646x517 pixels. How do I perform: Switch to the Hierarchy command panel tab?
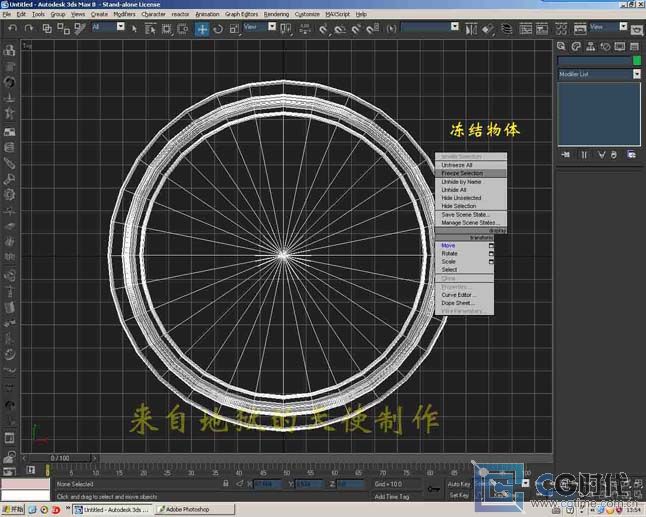pos(590,47)
